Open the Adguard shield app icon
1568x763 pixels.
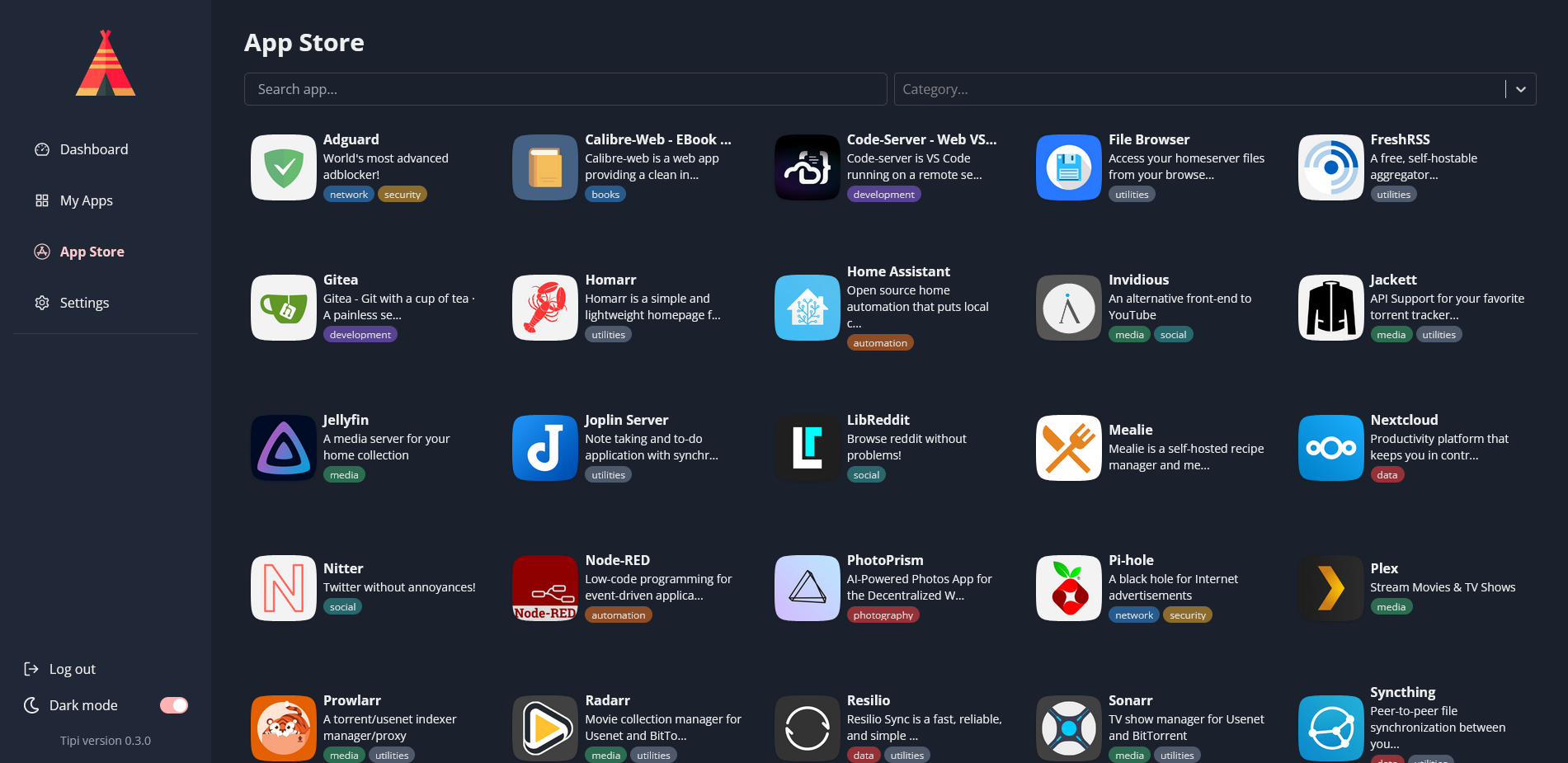[x=284, y=167]
